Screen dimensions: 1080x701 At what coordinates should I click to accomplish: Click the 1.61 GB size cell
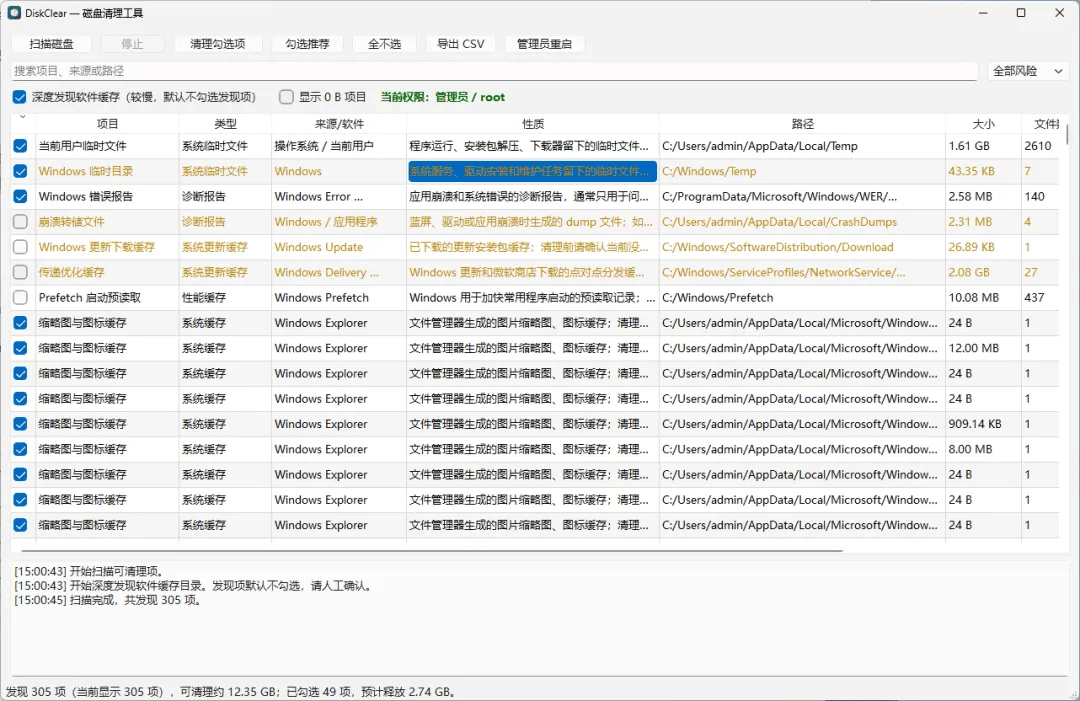(983, 146)
